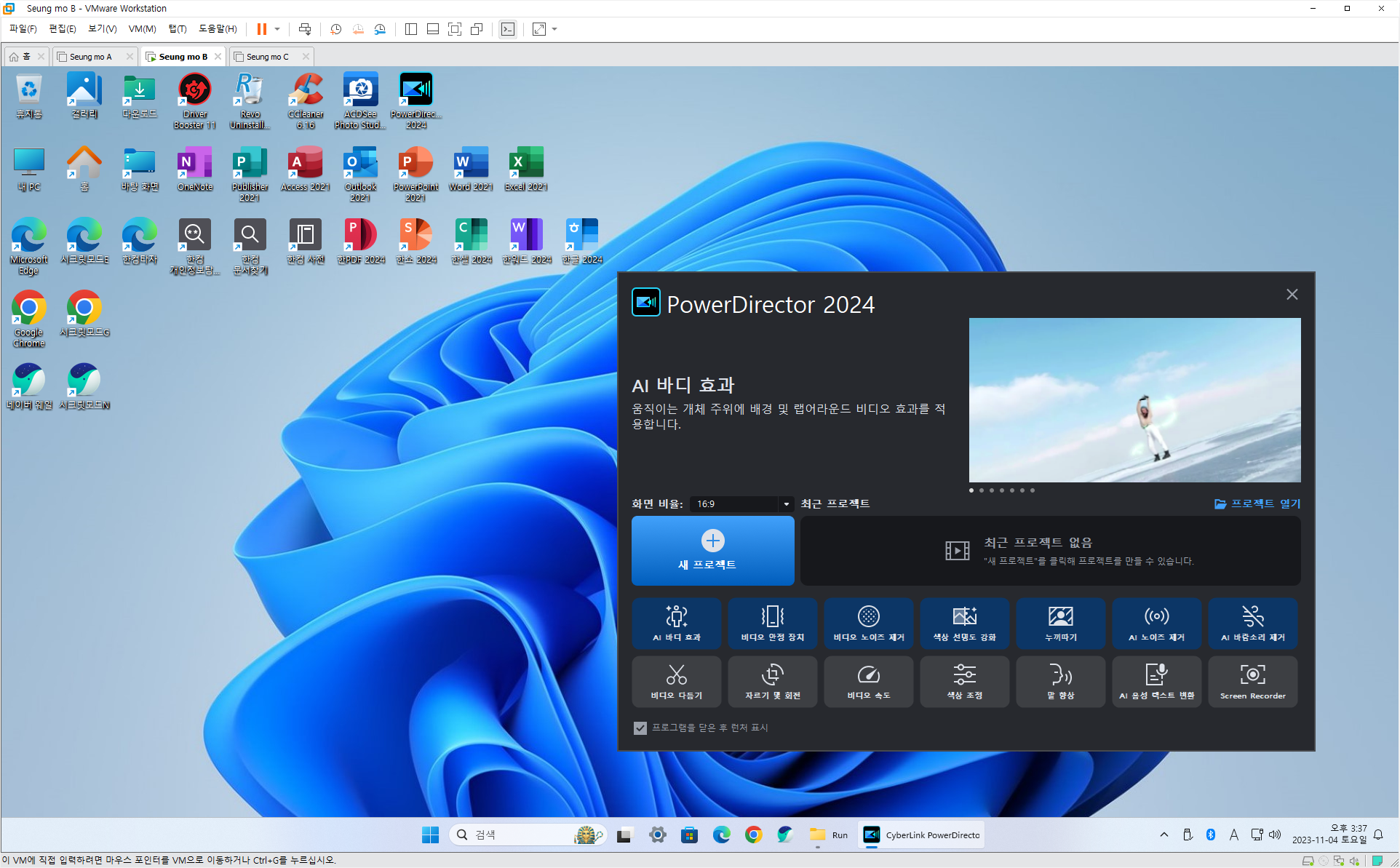
Task: Expand the VMware power pause dropdown arrow
Action: [277, 29]
